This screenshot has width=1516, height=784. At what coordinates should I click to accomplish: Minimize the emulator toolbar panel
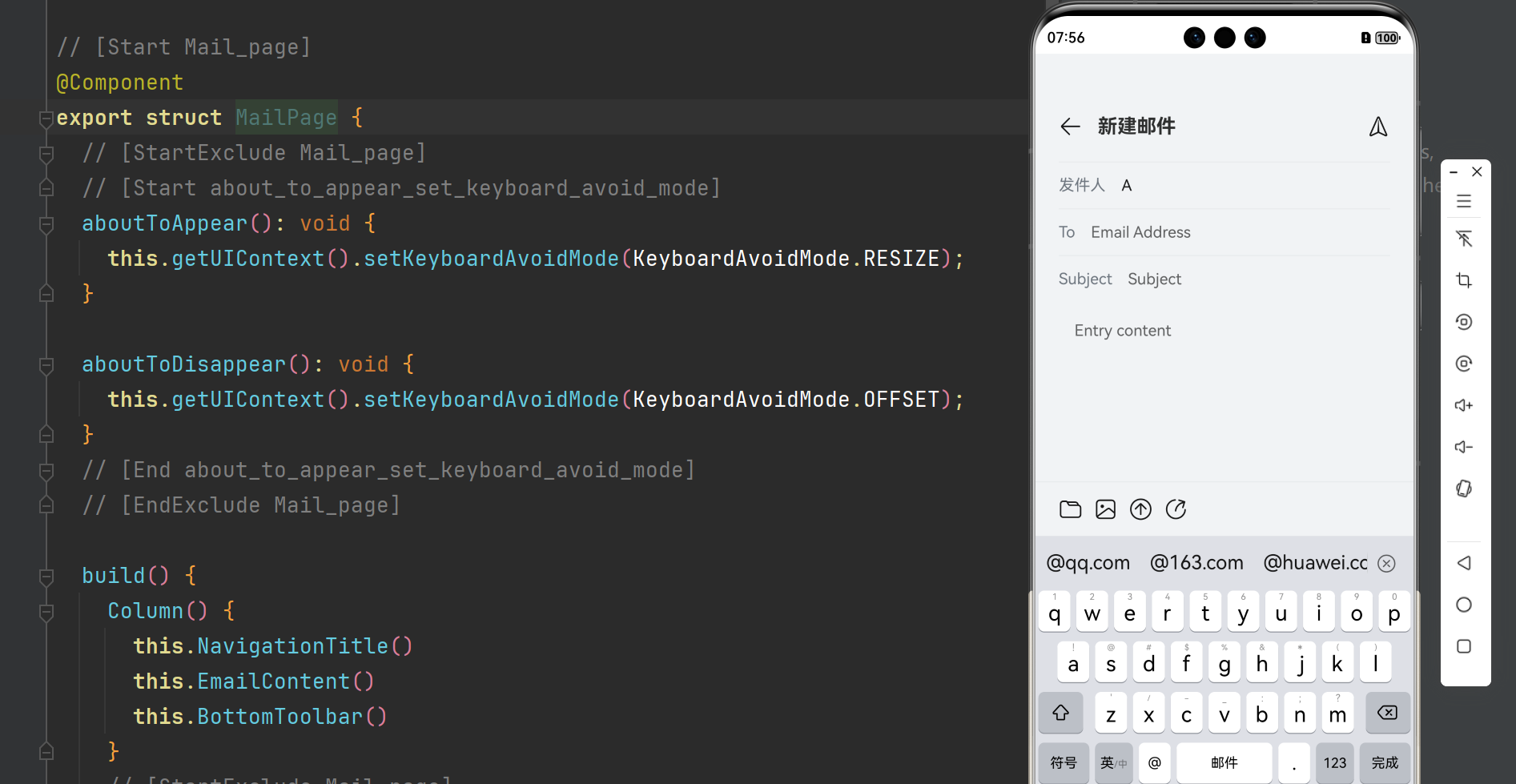coord(1454,172)
